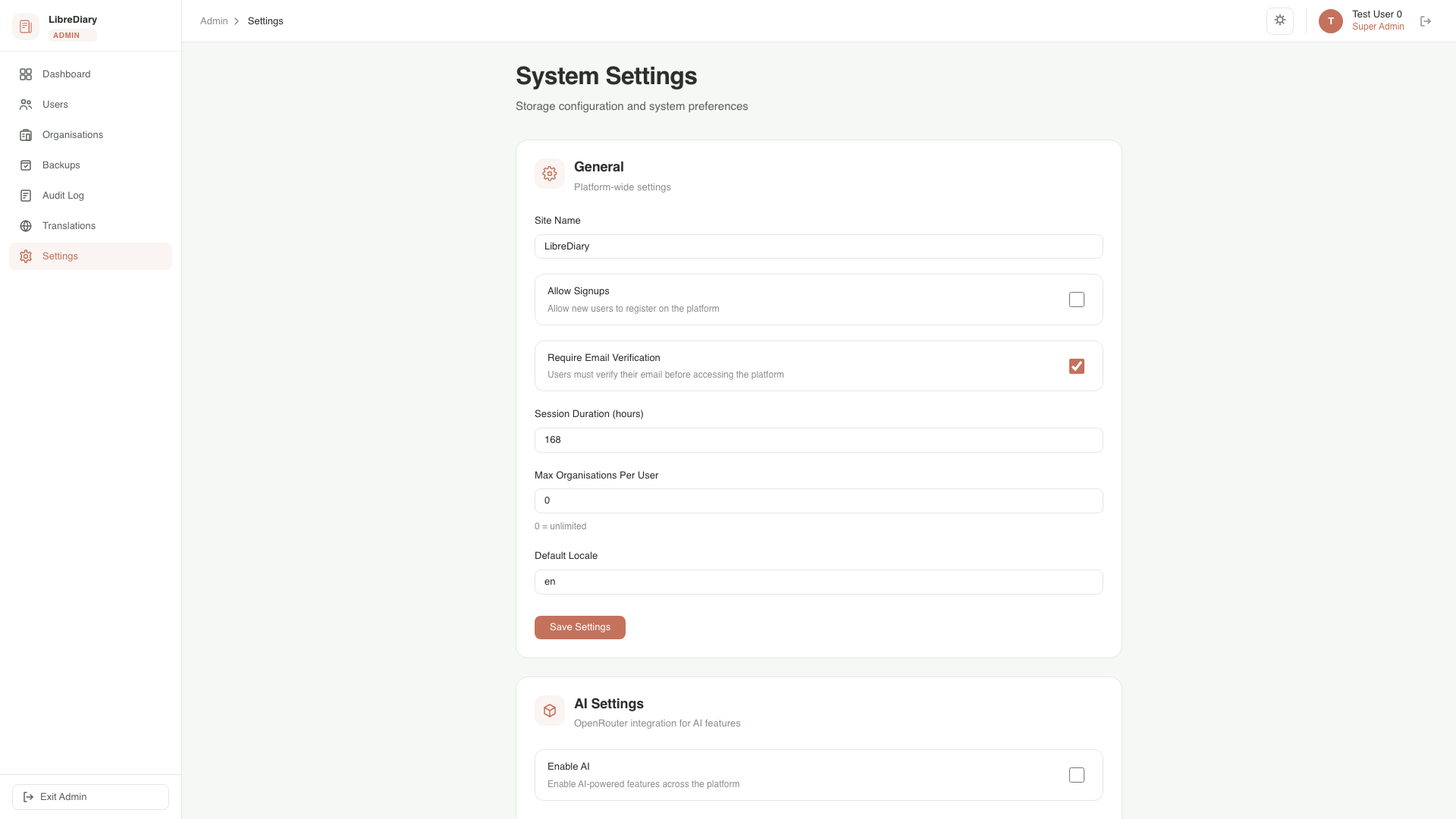
Task: Click the Test User 0 avatar
Action: 1329,21
